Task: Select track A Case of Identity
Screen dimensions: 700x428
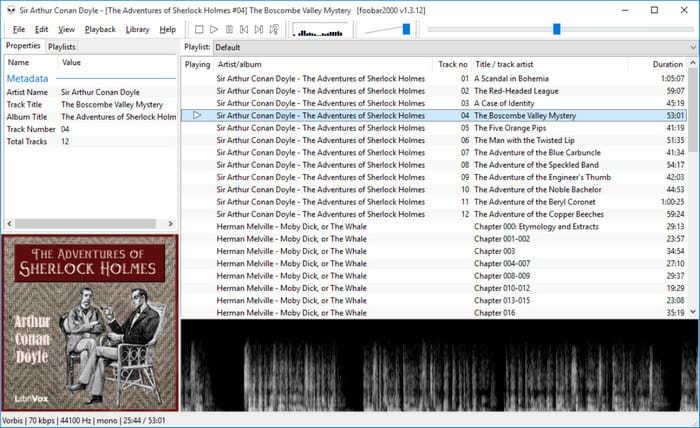Action: (x=433, y=103)
